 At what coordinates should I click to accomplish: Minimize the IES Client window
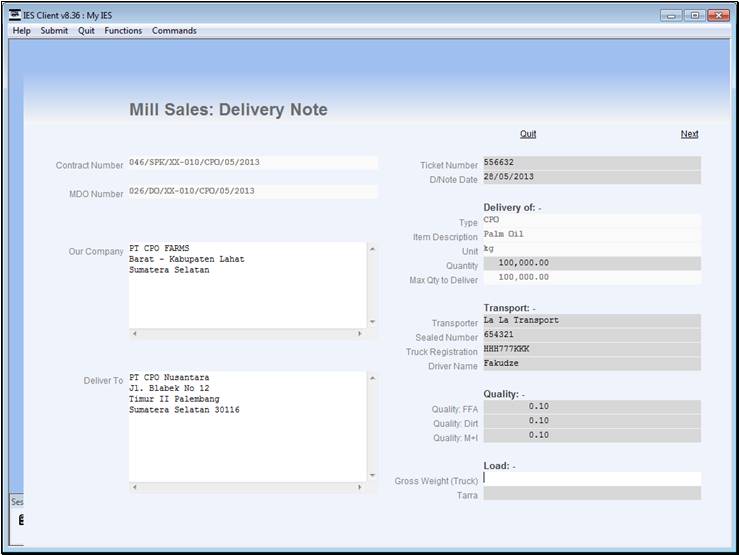coord(671,16)
